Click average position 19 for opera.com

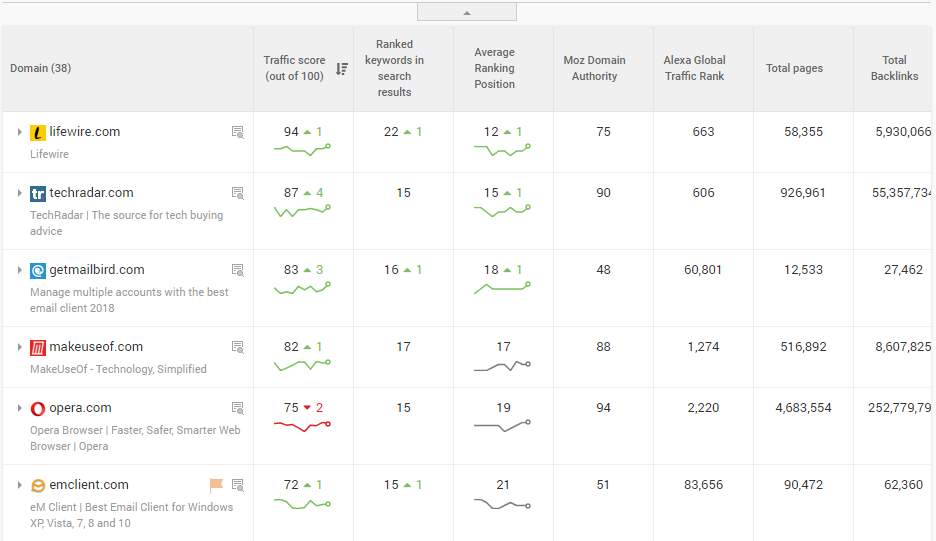[x=503, y=408]
